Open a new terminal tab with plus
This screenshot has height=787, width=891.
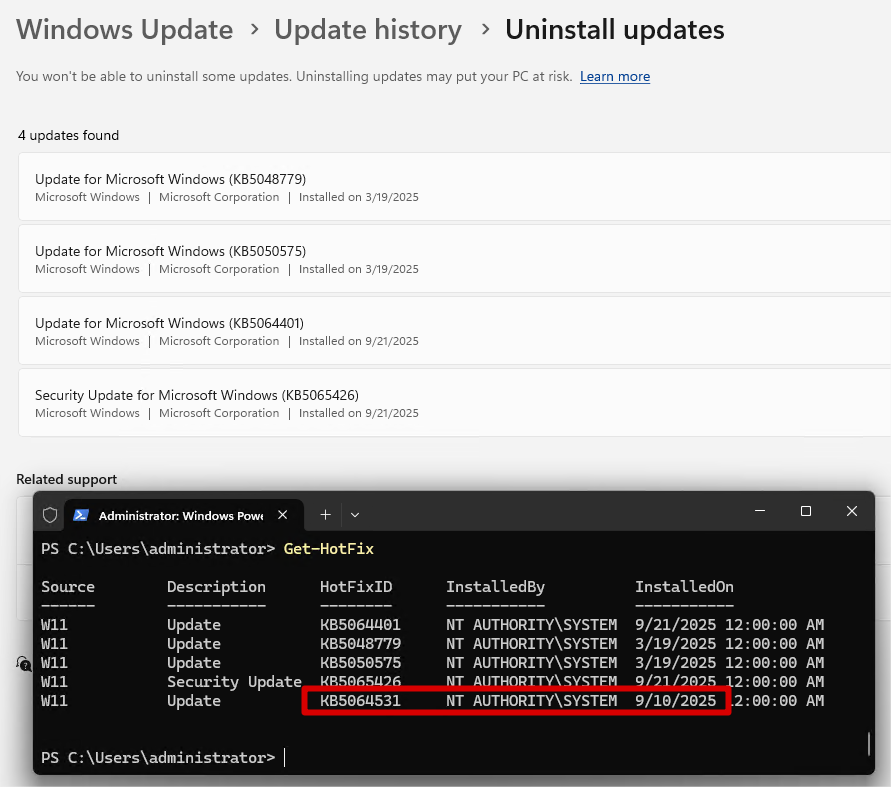pyautogui.click(x=325, y=514)
